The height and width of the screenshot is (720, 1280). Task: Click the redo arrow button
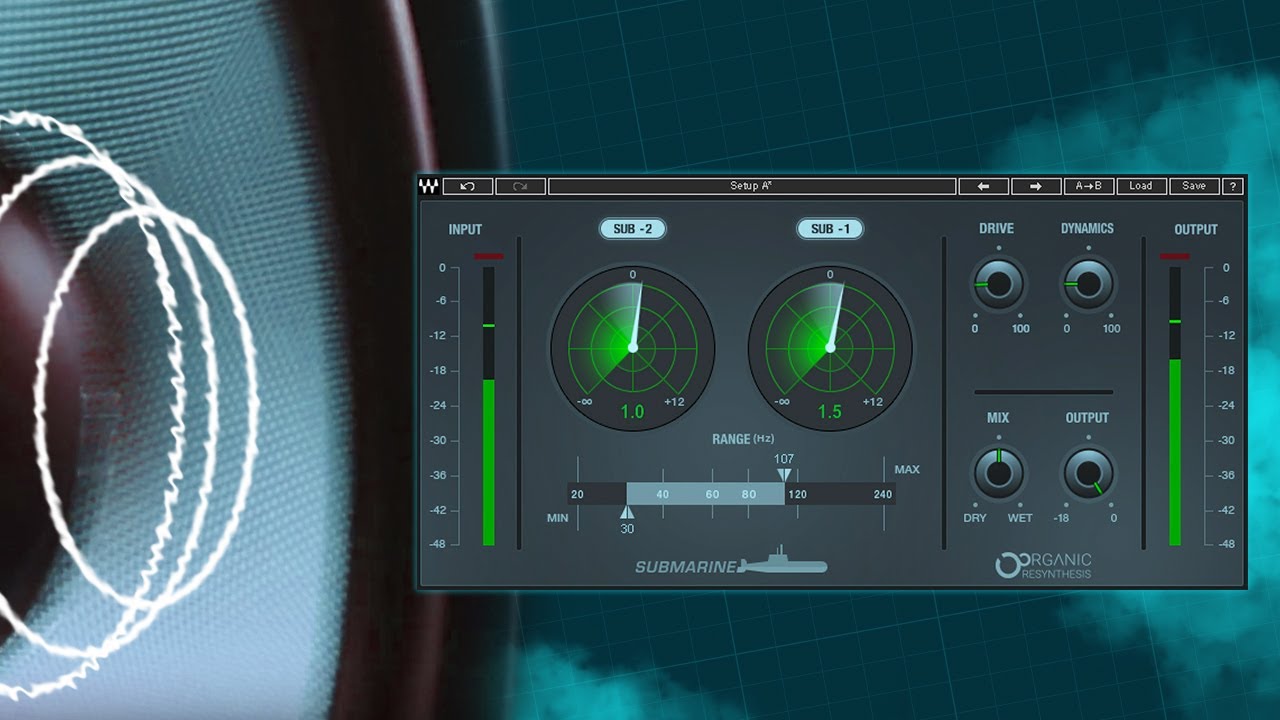[x=520, y=186]
